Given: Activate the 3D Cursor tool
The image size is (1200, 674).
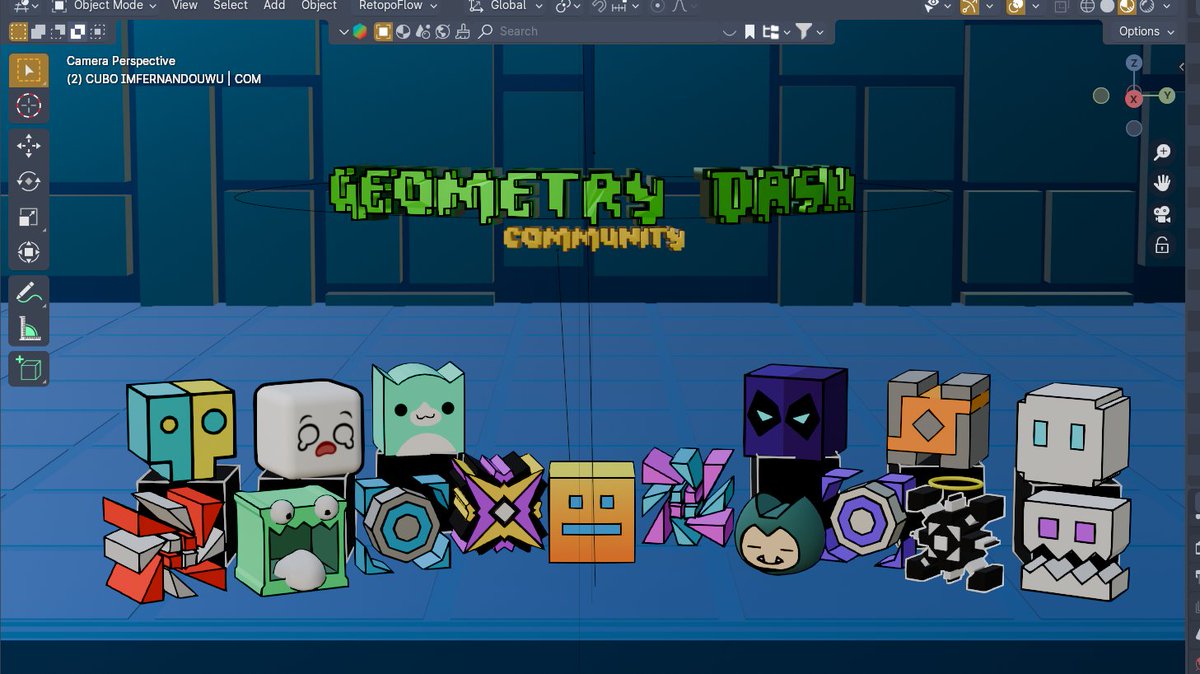Looking at the screenshot, I should tap(28, 106).
